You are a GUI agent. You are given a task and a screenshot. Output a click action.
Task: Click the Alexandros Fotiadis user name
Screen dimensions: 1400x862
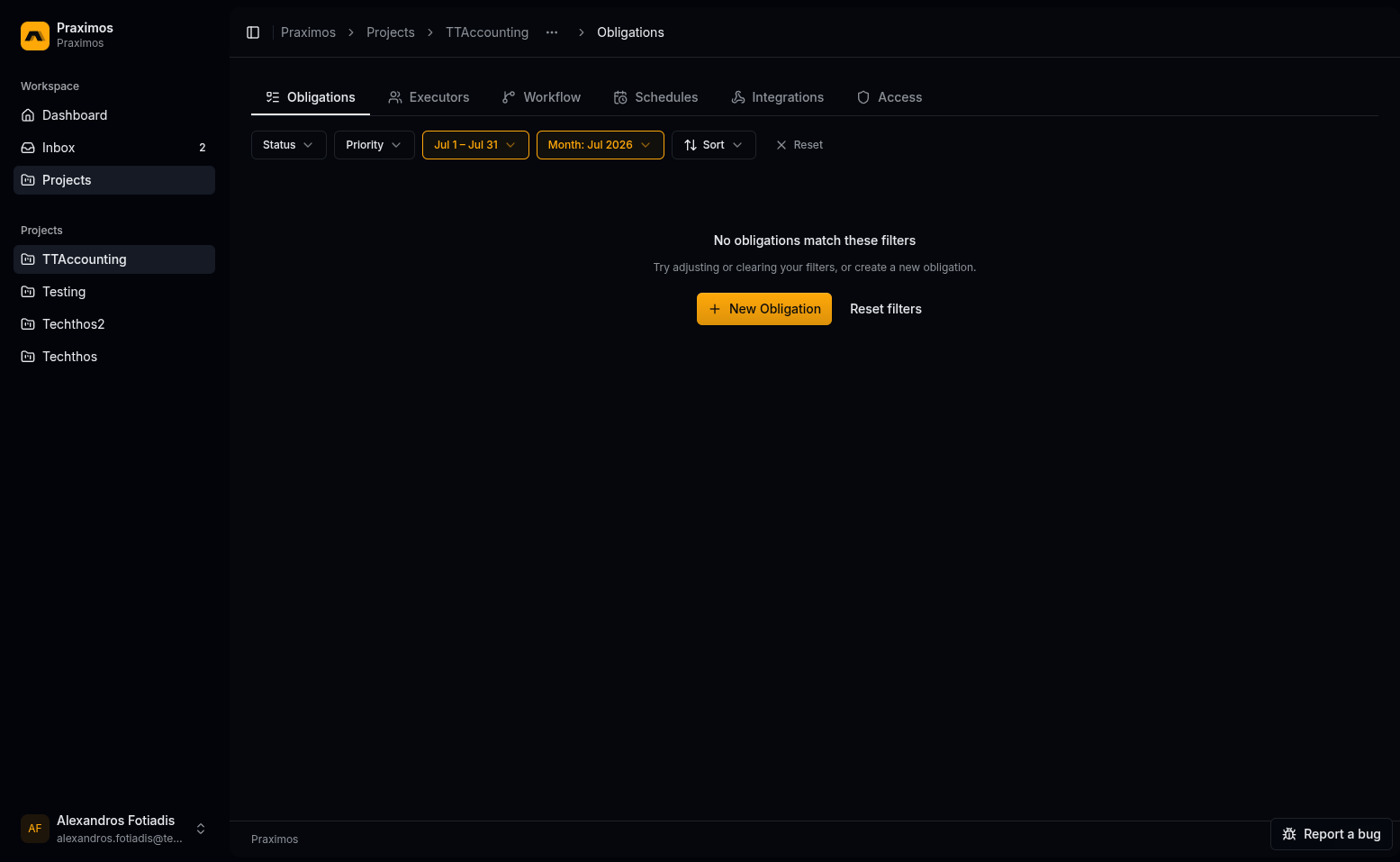click(116, 821)
